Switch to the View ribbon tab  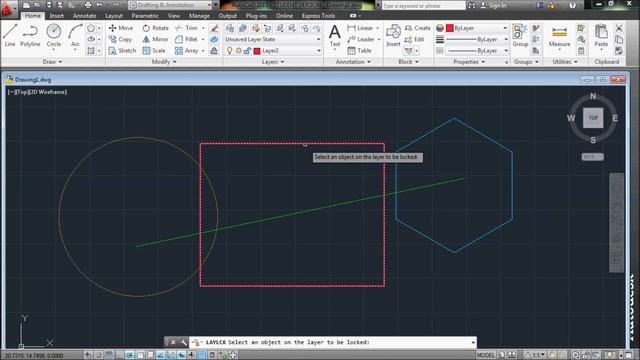point(174,16)
